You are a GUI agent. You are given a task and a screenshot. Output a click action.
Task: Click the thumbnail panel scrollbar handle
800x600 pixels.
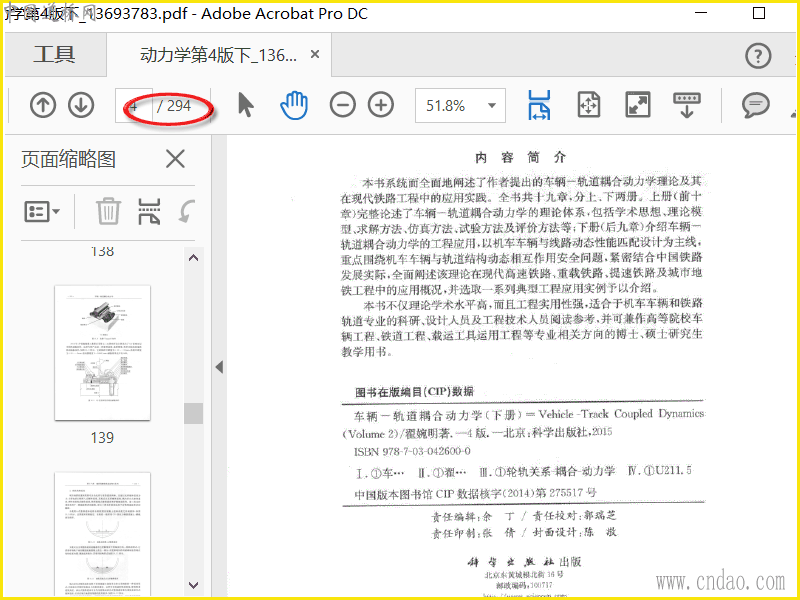tap(193, 413)
